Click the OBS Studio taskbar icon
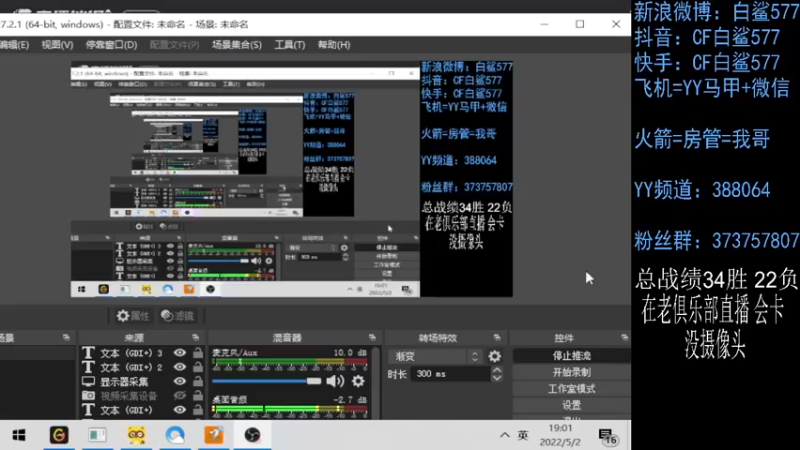The width and height of the screenshot is (800, 450). click(x=252, y=435)
